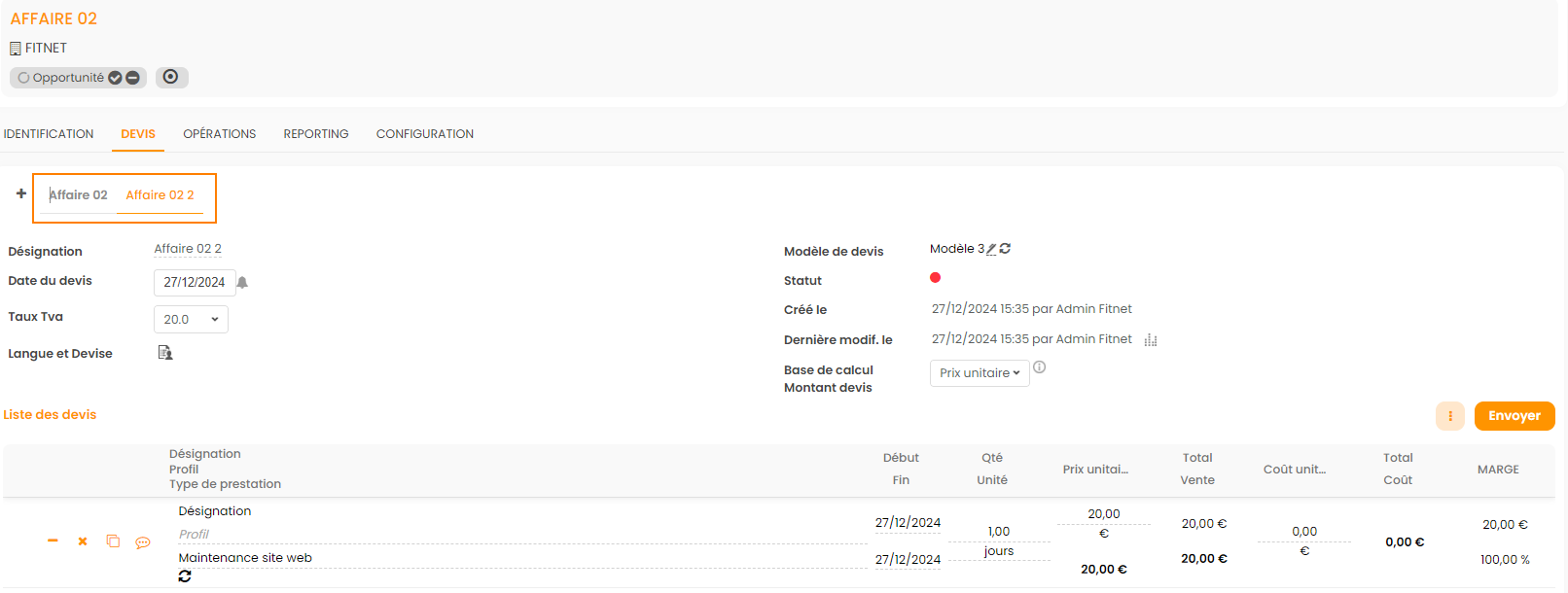Screen dimensions: 1568x593
Task: Click the minus circle in the Opportunité badge
Action: click(x=133, y=78)
